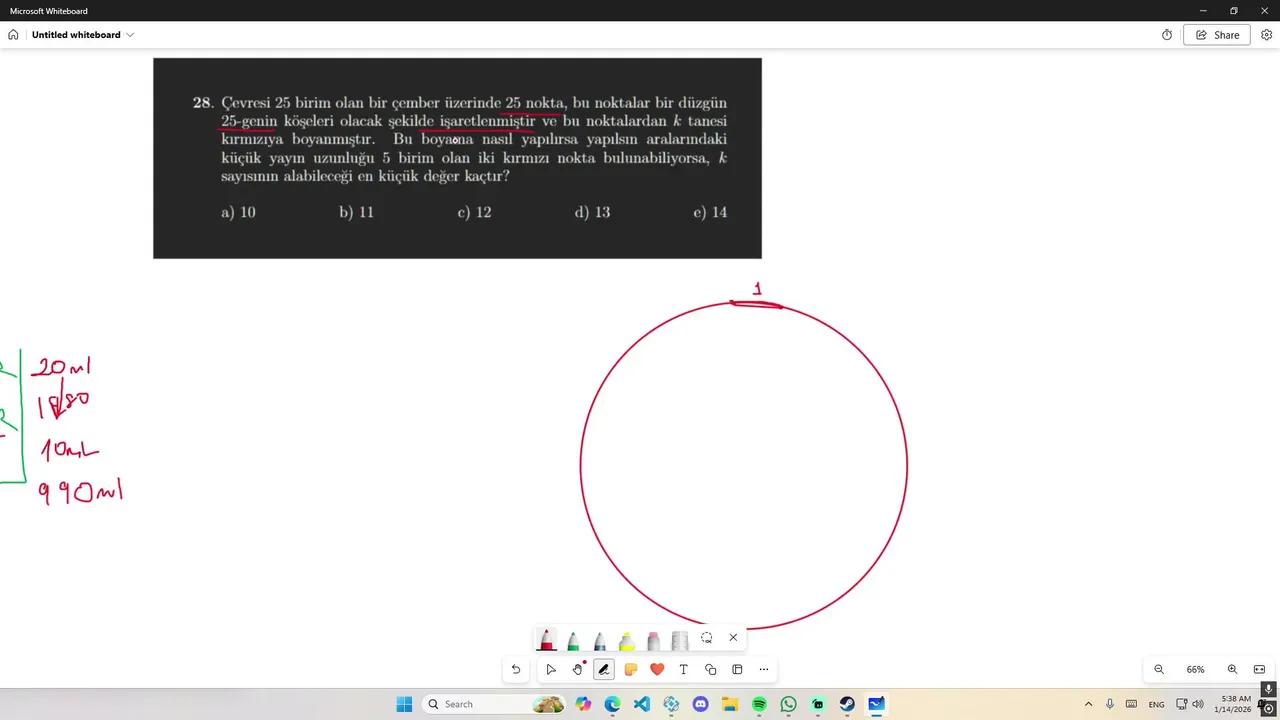
Task: Zoom in on the whiteboard
Action: tap(1232, 669)
